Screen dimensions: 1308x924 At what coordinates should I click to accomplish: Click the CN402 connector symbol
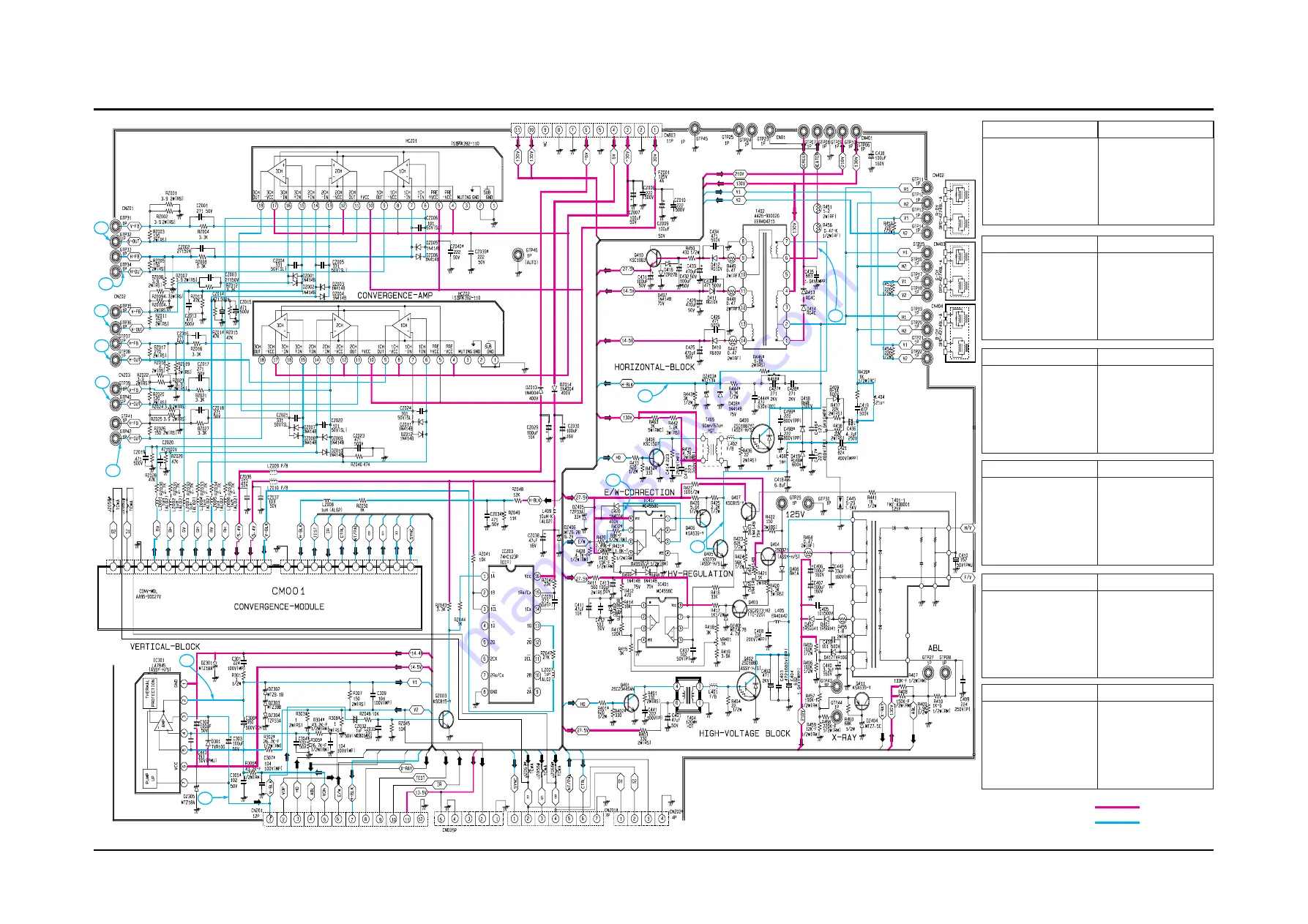point(960,208)
